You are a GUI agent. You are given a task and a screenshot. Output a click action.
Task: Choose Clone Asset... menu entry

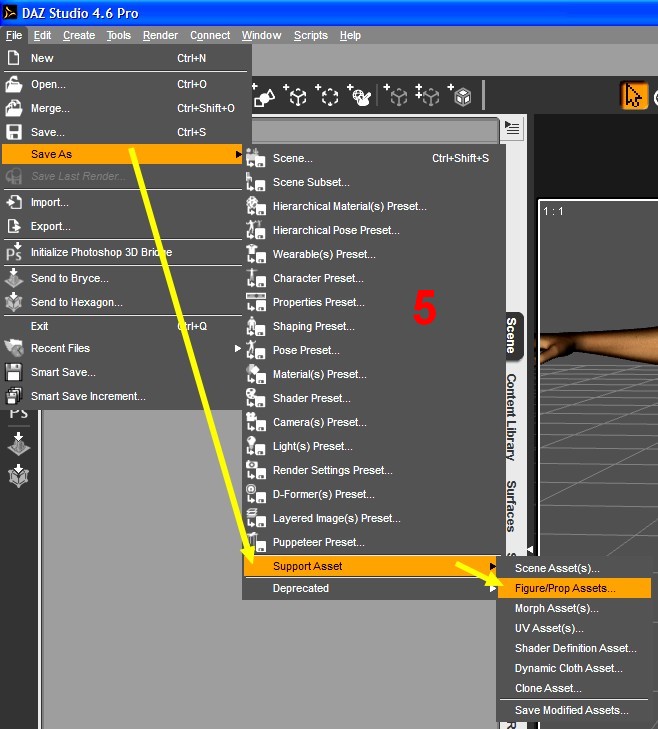[574, 688]
